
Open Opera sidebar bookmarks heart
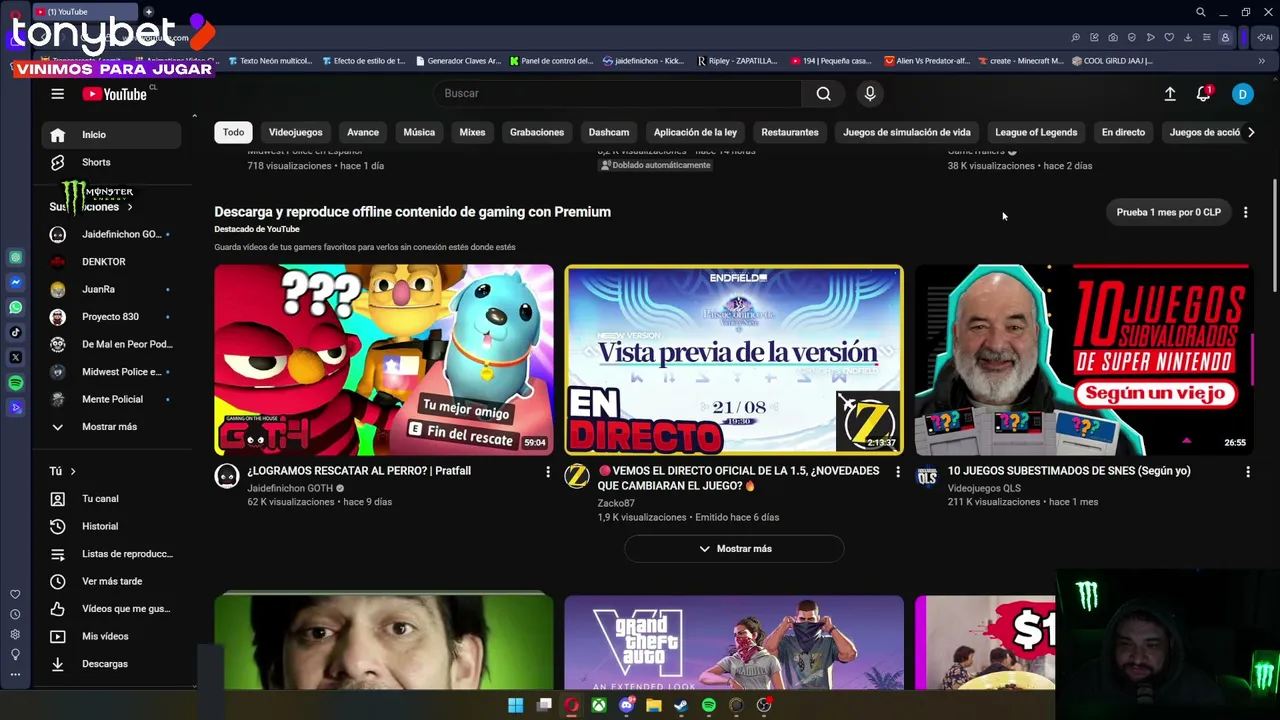15,594
